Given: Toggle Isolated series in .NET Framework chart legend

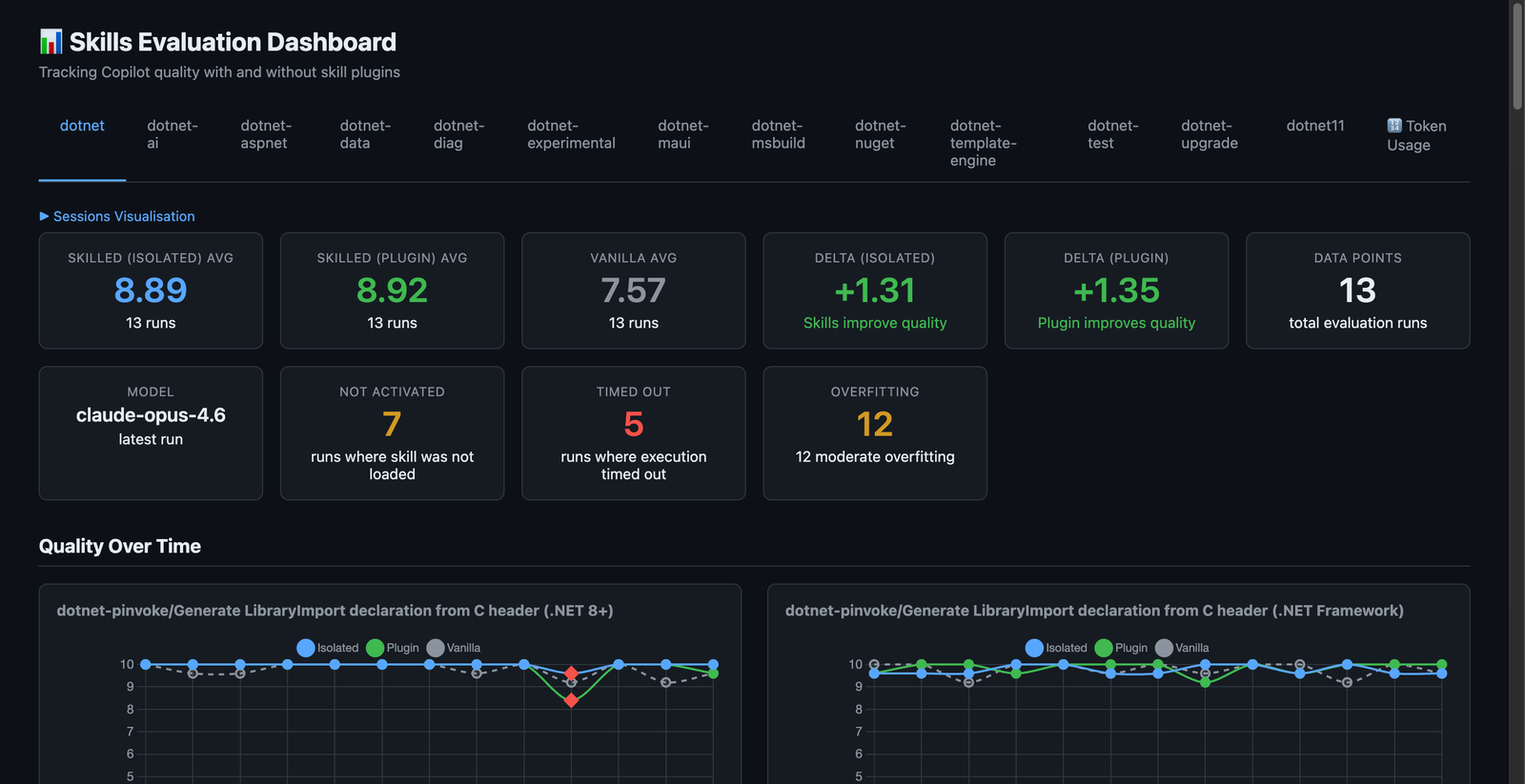Looking at the screenshot, I should 1056,648.
